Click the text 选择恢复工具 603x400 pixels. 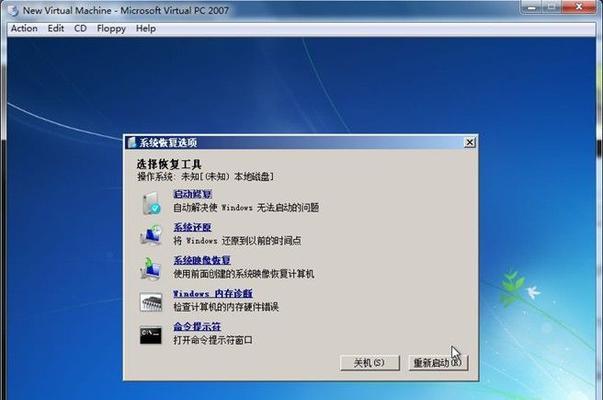[x=169, y=164]
